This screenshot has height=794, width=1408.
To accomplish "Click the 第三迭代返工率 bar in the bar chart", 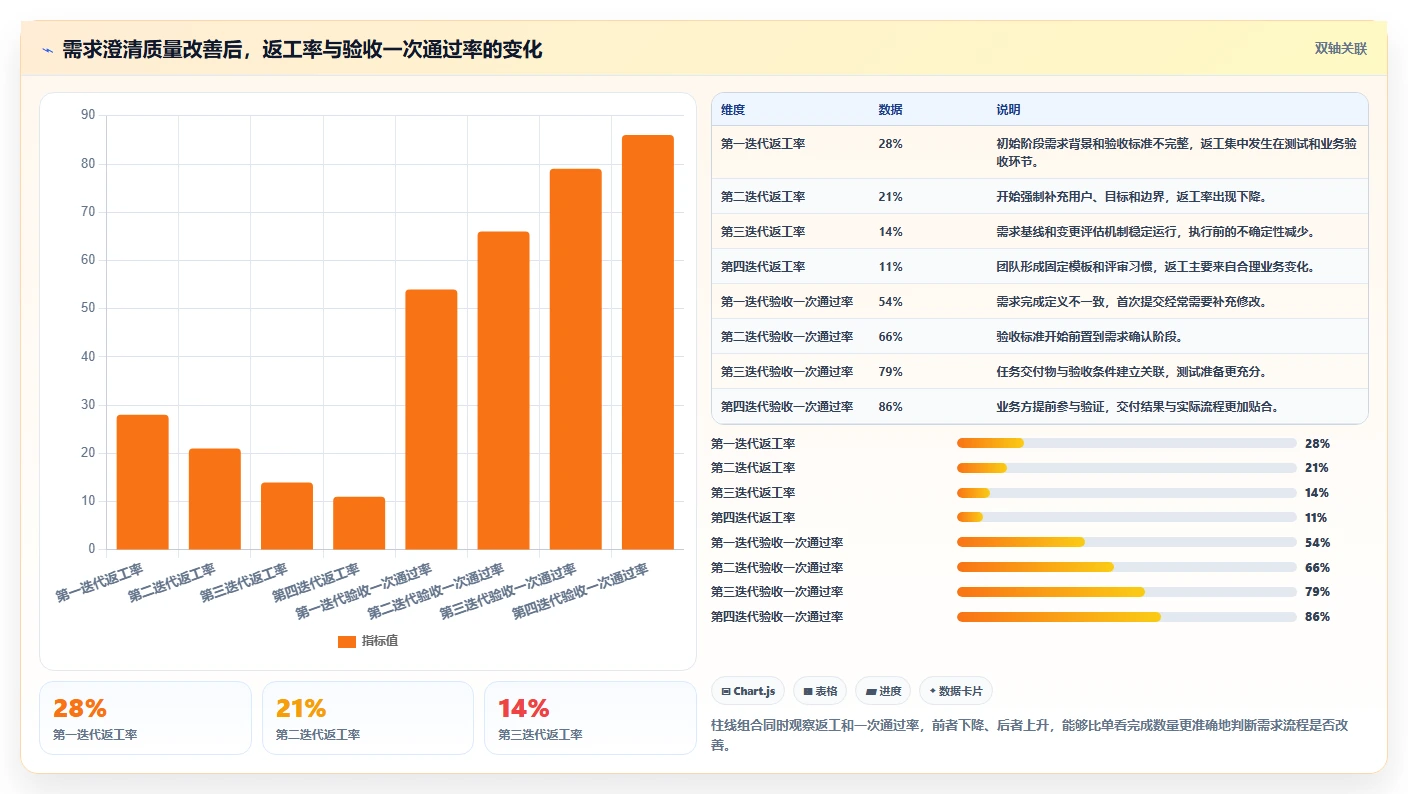I will 287,516.
